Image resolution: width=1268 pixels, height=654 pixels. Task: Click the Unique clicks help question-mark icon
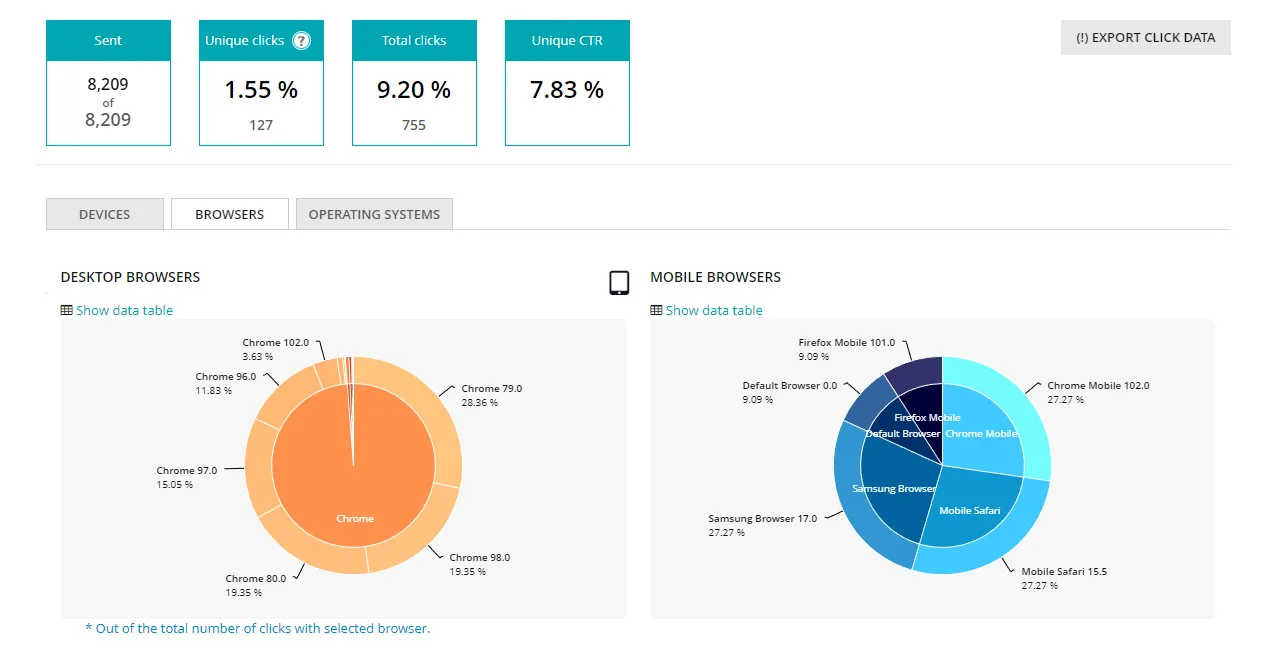(x=301, y=41)
